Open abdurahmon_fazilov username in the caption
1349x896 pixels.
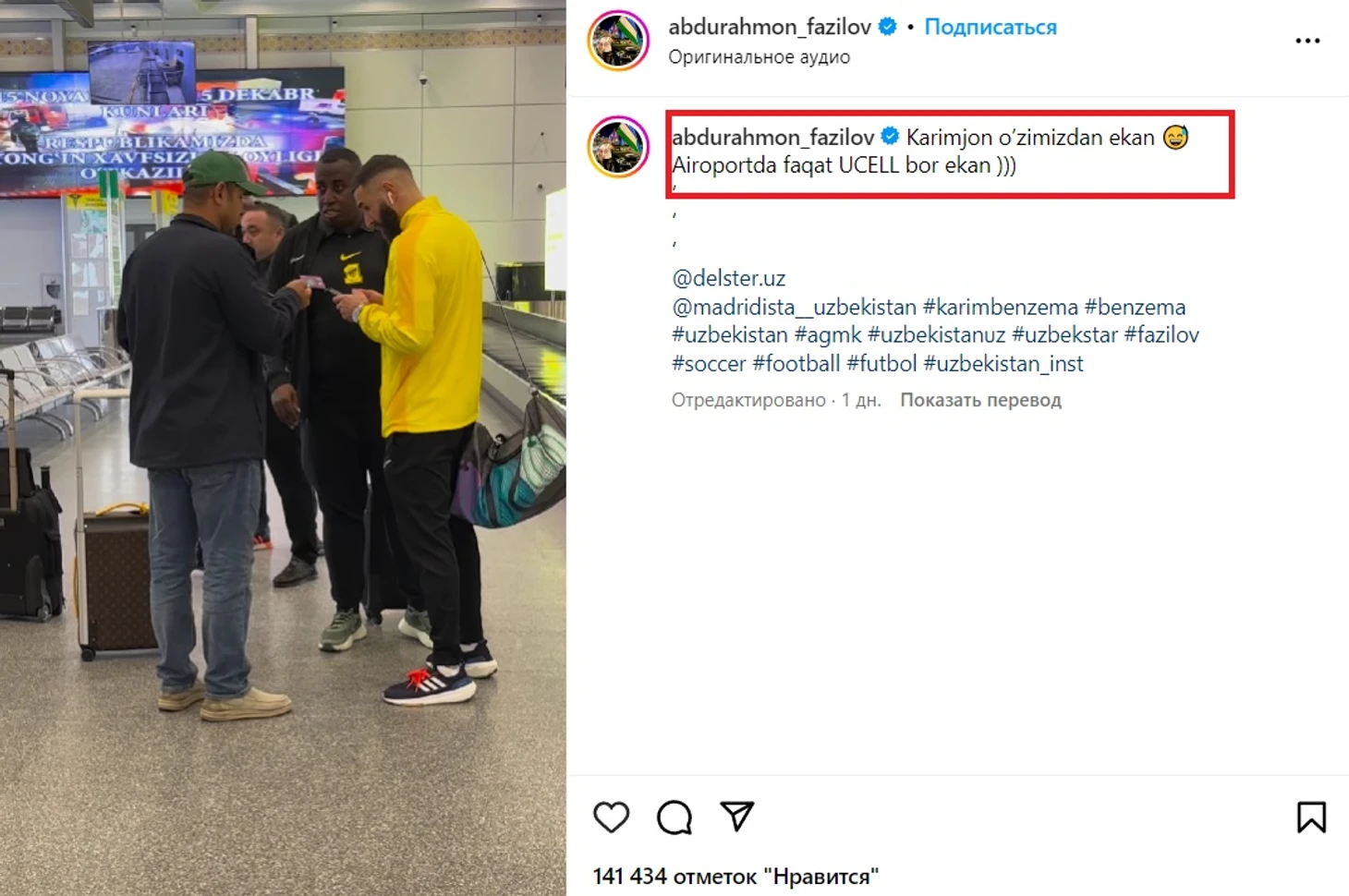(x=772, y=138)
